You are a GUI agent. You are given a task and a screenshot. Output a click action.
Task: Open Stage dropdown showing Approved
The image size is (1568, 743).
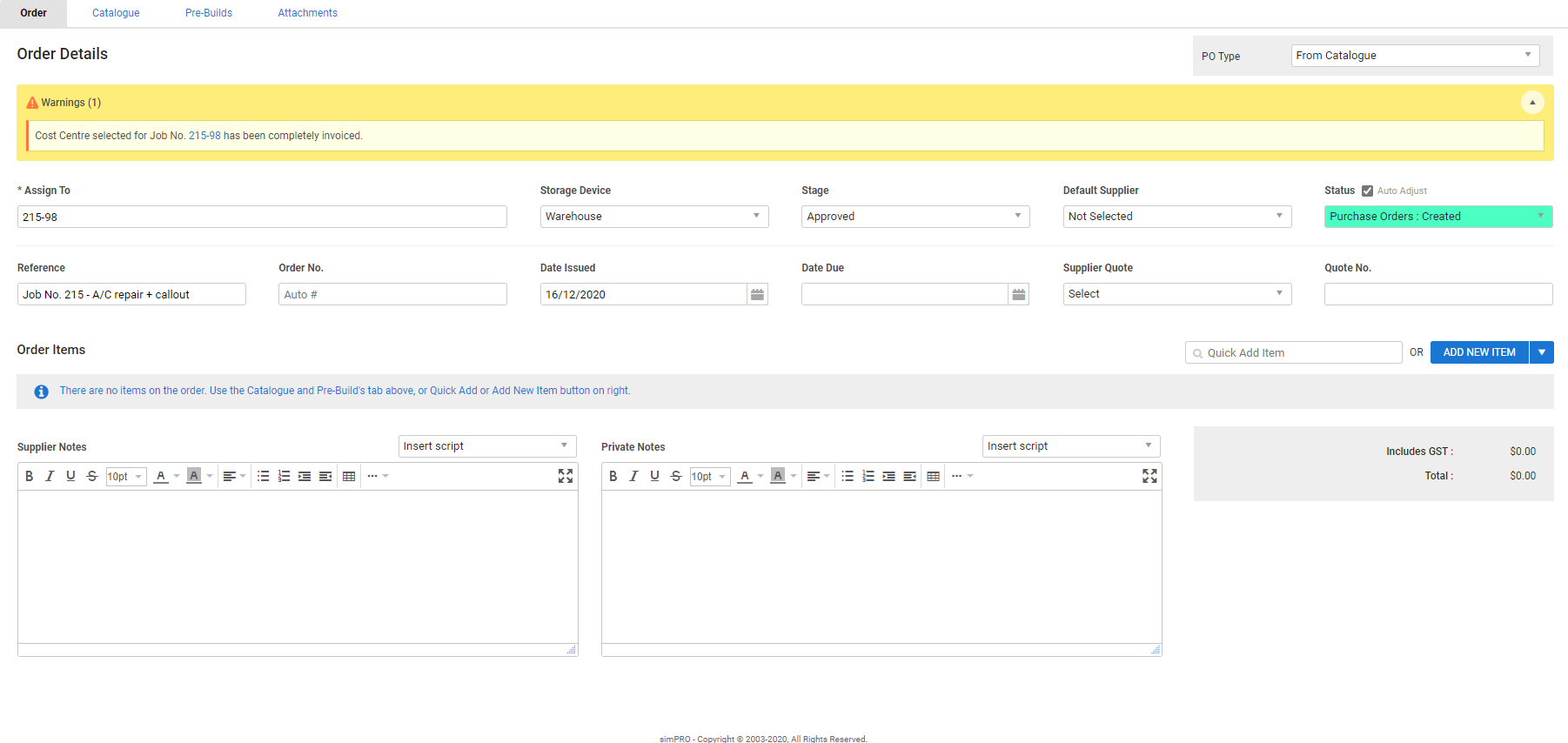point(915,217)
